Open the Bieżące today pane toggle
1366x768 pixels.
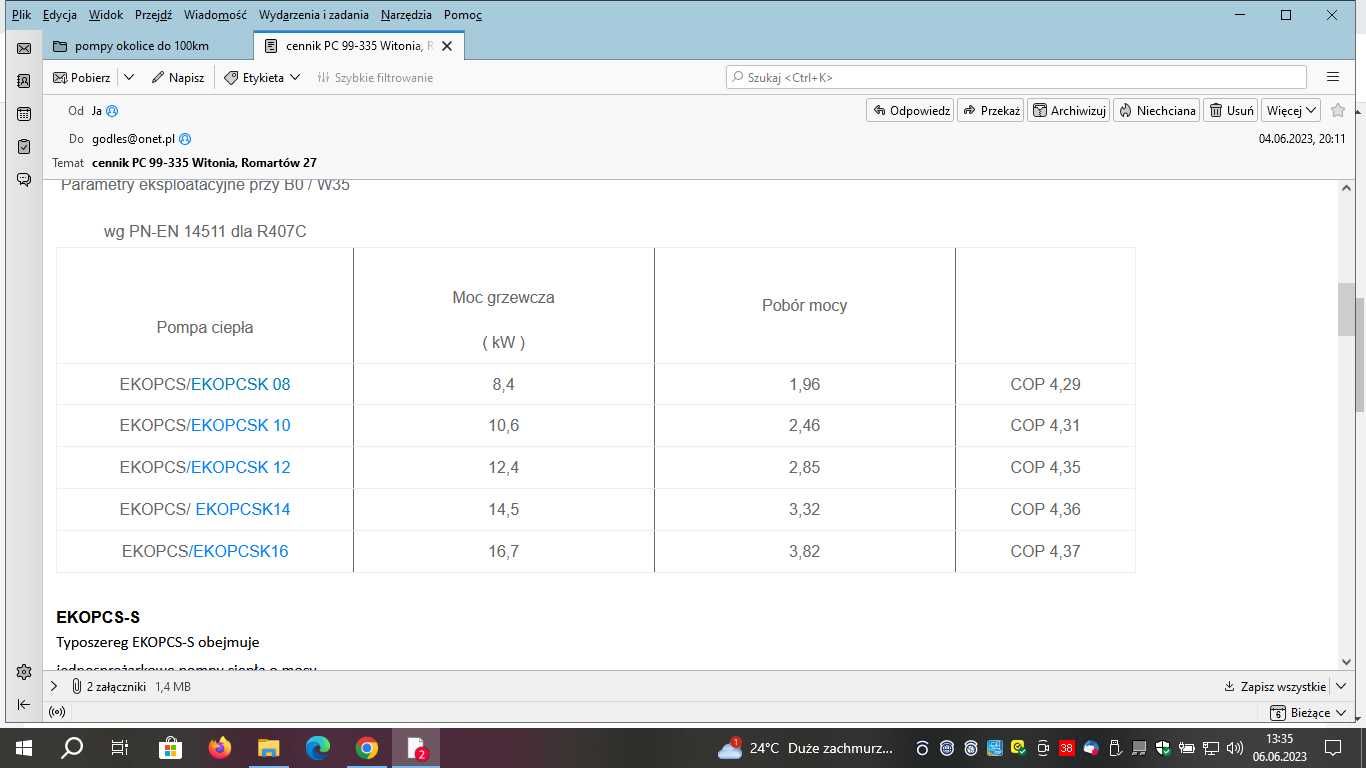pos(1308,712)
